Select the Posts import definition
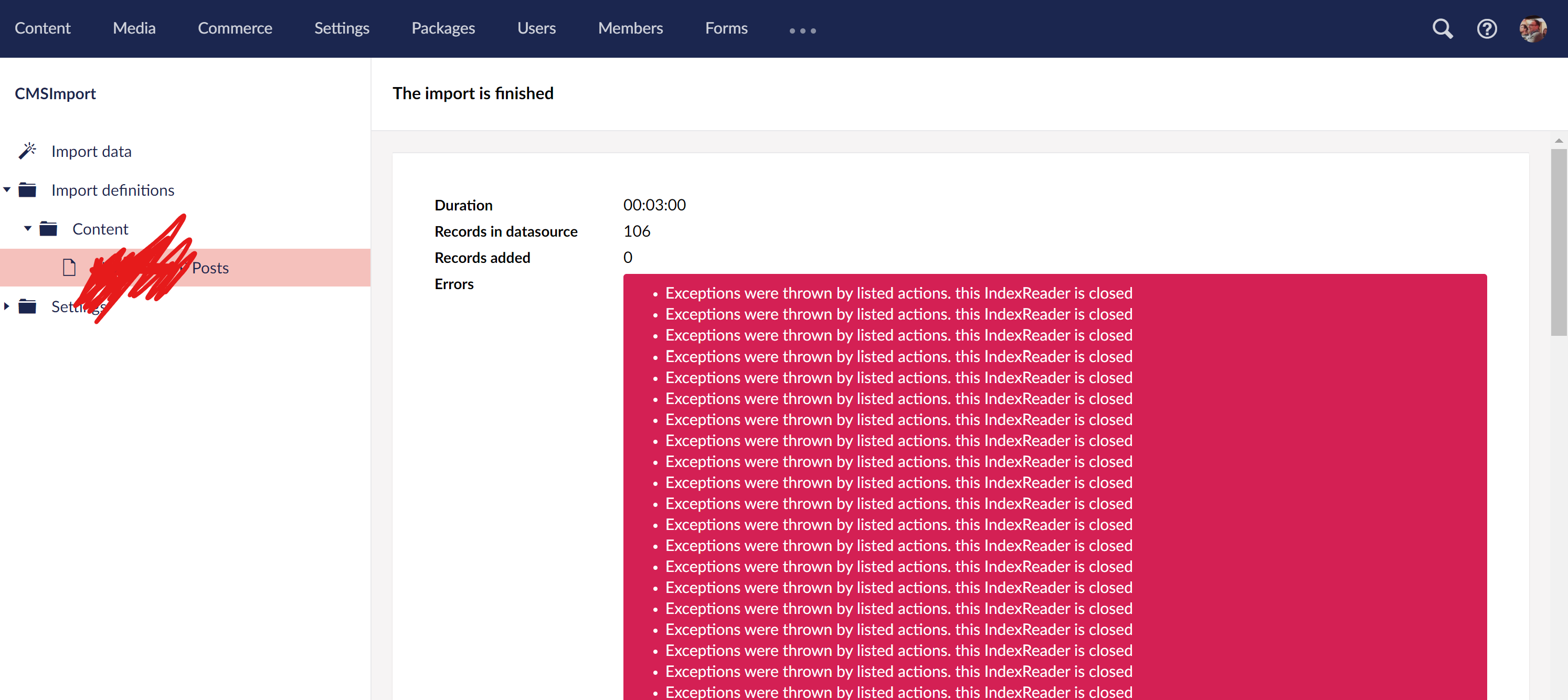This screenshot has height=700, width=1568. [x=210, y=268]
